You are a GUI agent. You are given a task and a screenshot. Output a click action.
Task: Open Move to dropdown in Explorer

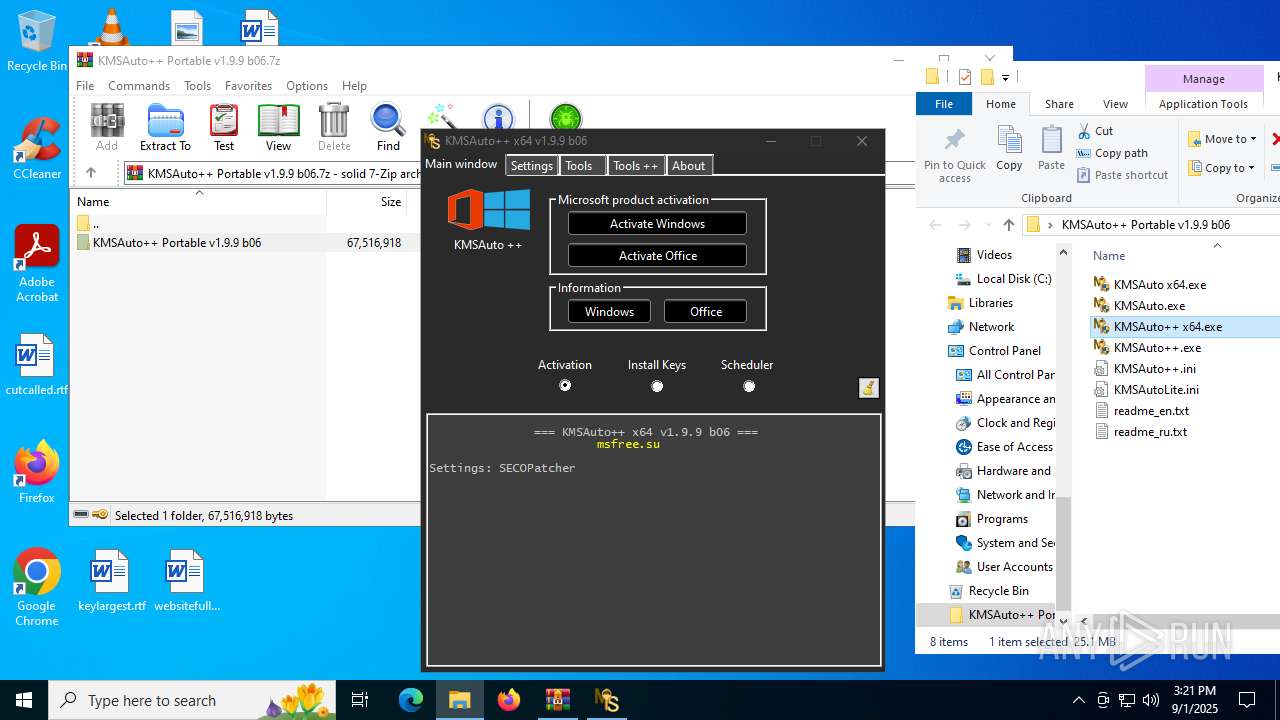pos(1222,139)
